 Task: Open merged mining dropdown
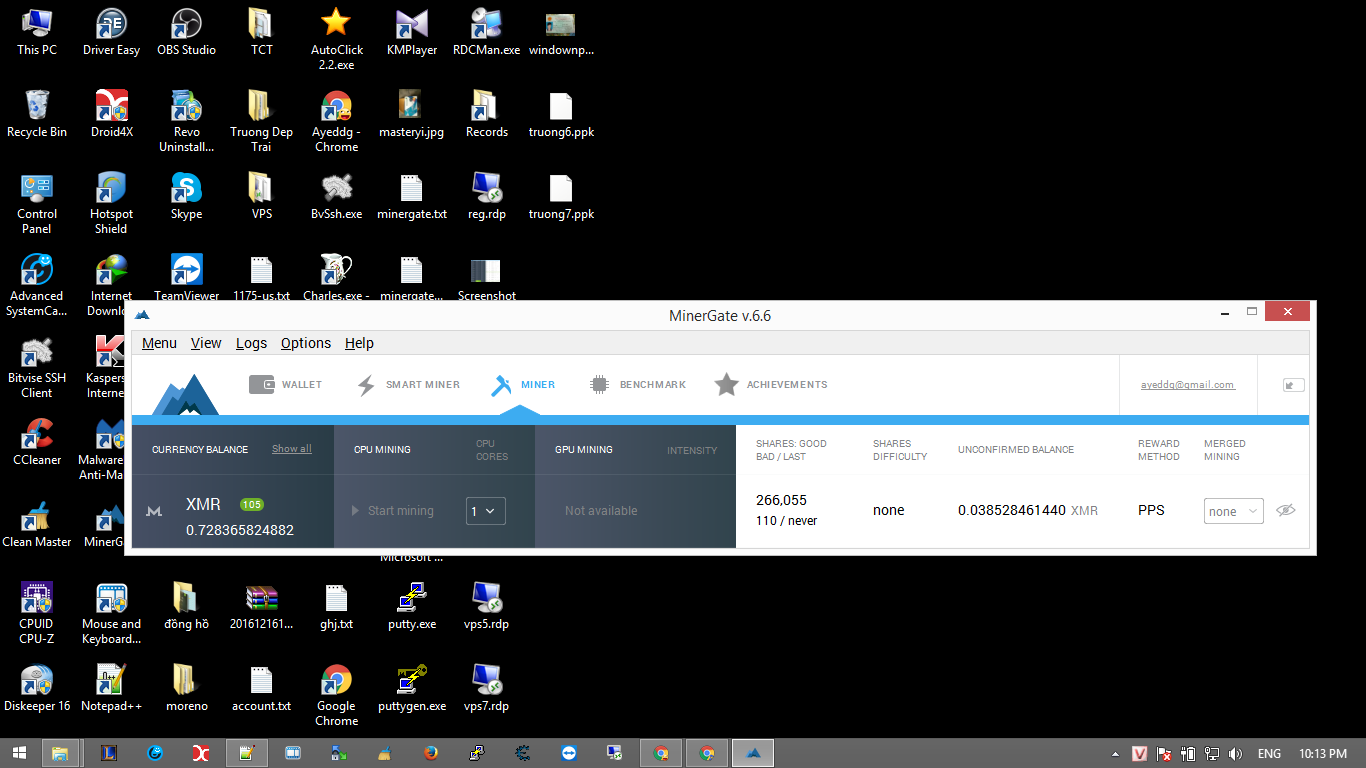pyautogui.click(x=1233, y=511)
